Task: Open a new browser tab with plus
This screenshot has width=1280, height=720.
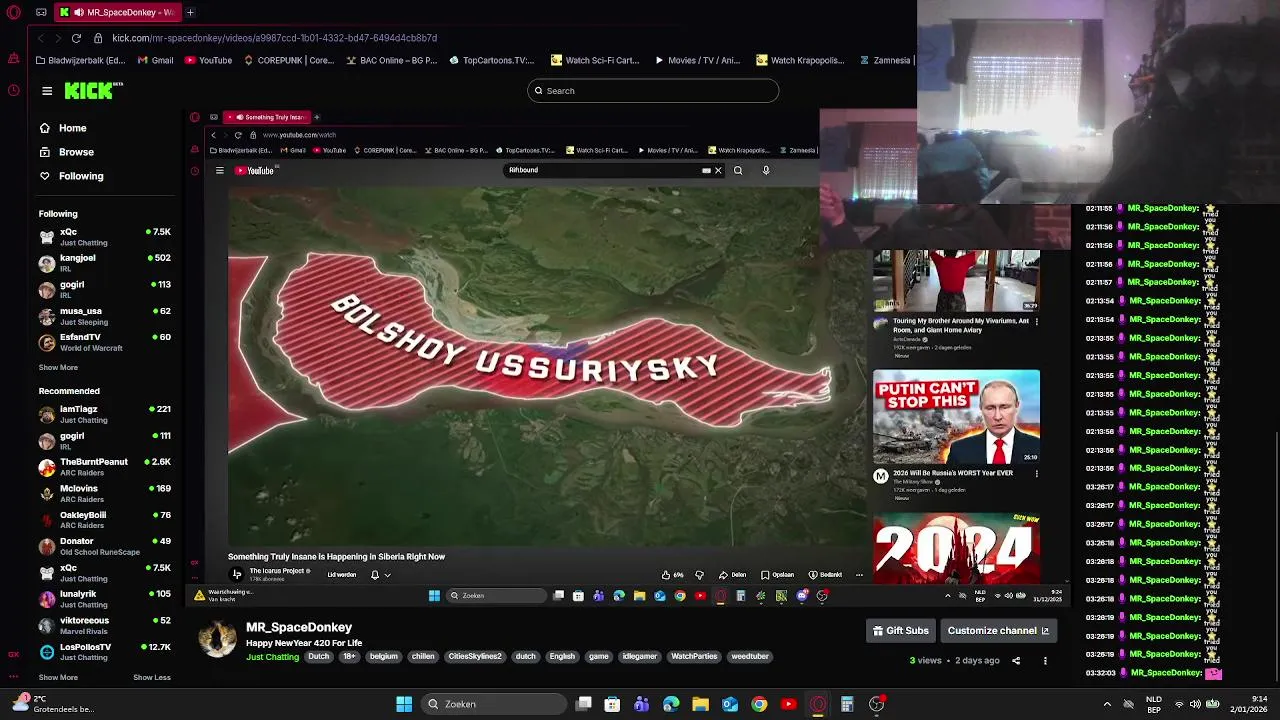Action: 190,12
